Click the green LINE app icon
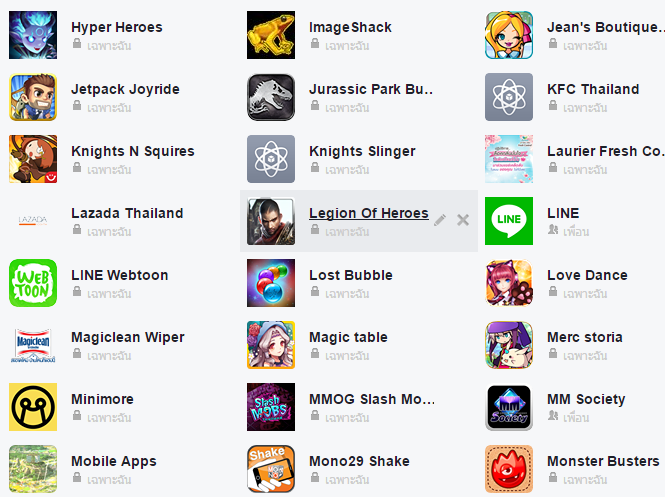 509,221
